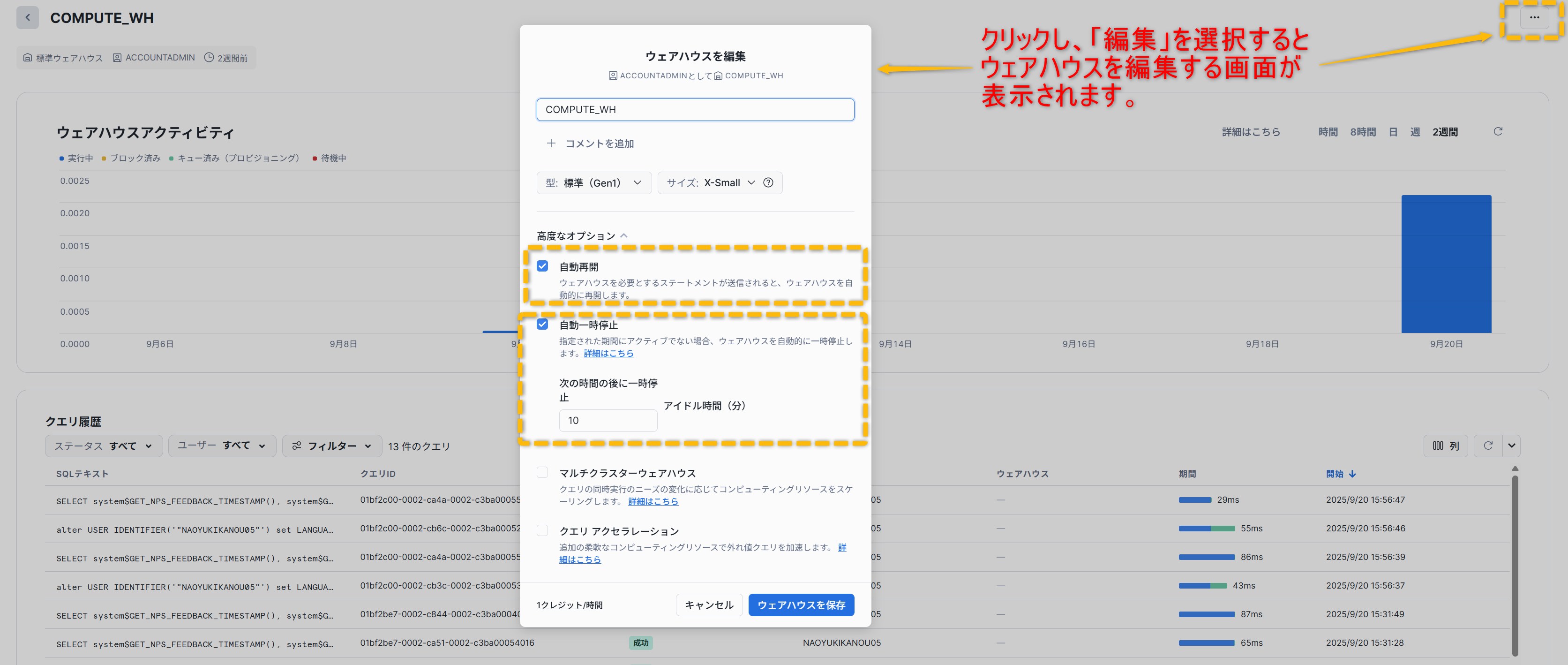Click the blue bar for 9月20日
The image size is (1568, 665).
(1446, 264)
